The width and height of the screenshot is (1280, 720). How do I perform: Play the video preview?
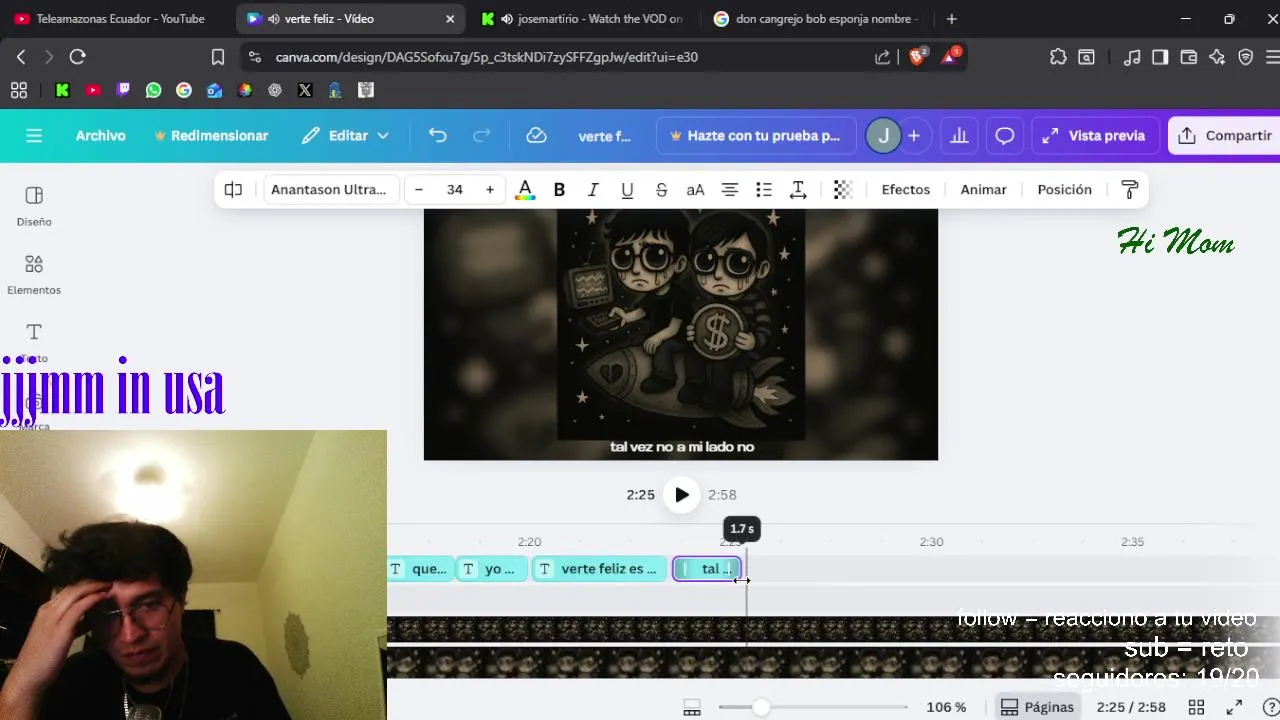tap(682, 495)
